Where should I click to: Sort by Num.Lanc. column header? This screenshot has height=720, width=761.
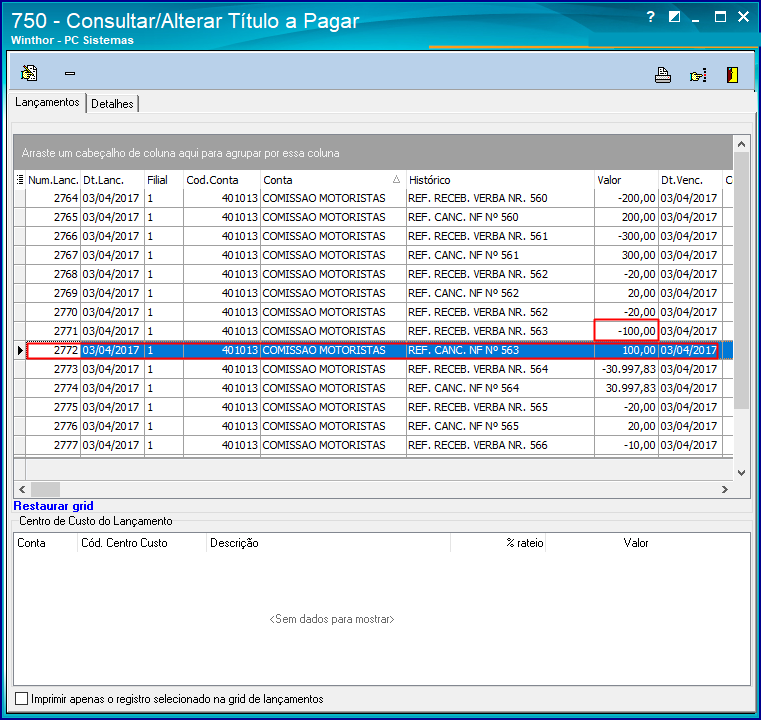coord(53,180)
